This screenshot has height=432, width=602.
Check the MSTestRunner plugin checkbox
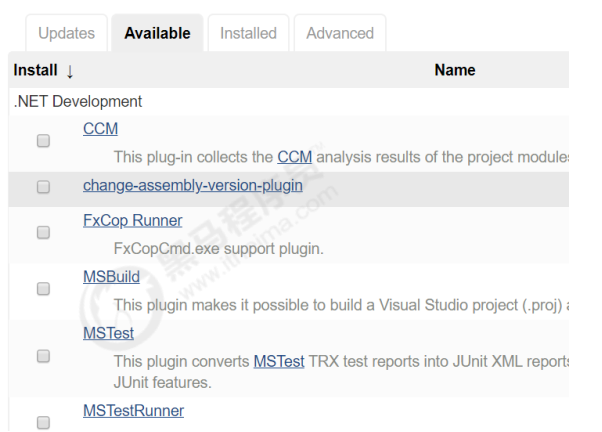(x=43, y=422)
